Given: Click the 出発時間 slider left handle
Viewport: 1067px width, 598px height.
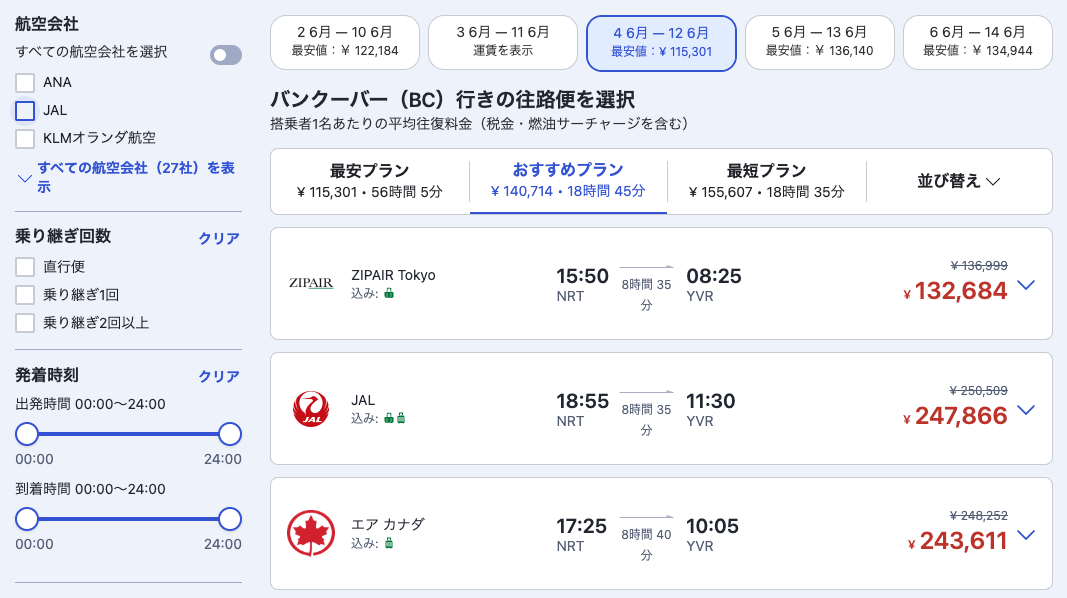Looking at the screenshot, I should [27, 434].
